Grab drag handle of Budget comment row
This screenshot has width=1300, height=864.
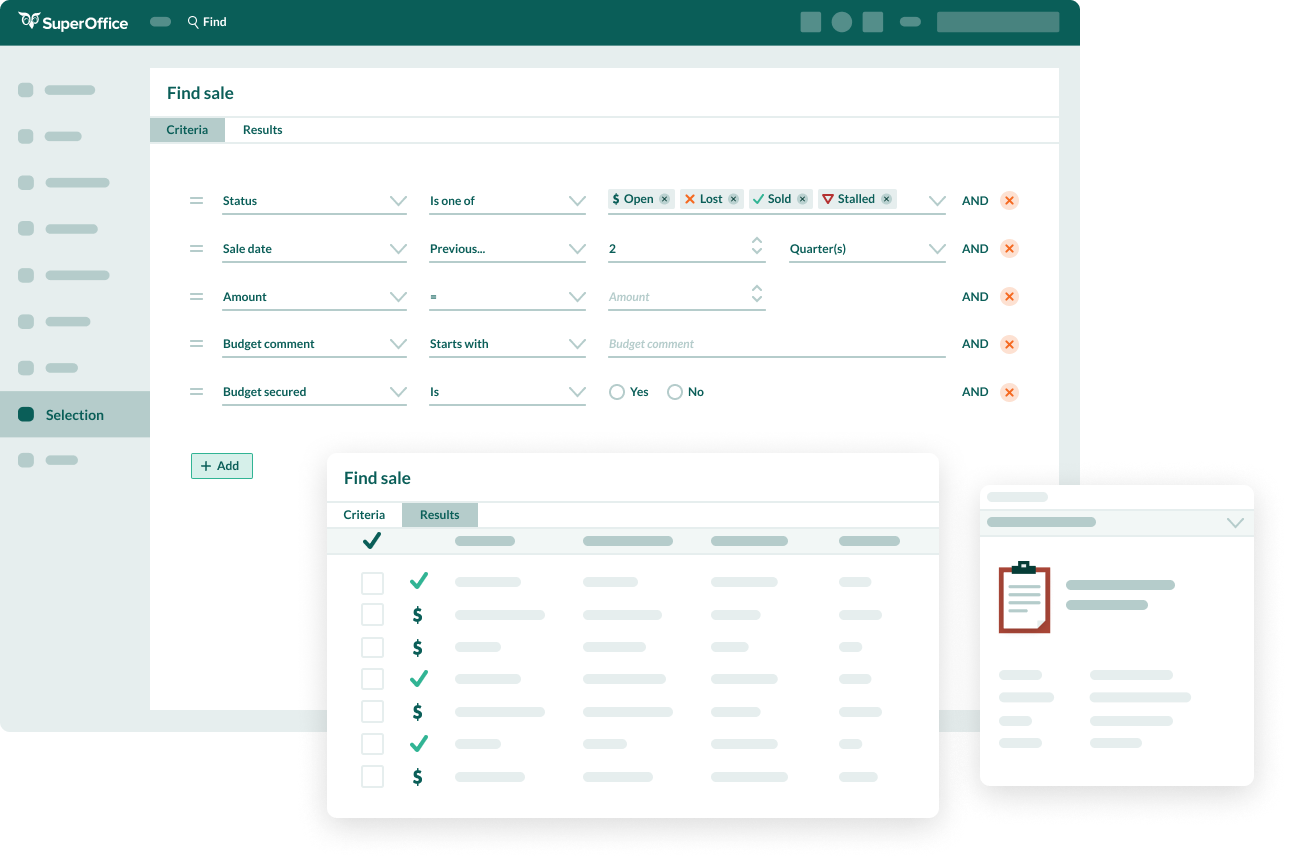point(196,343)
